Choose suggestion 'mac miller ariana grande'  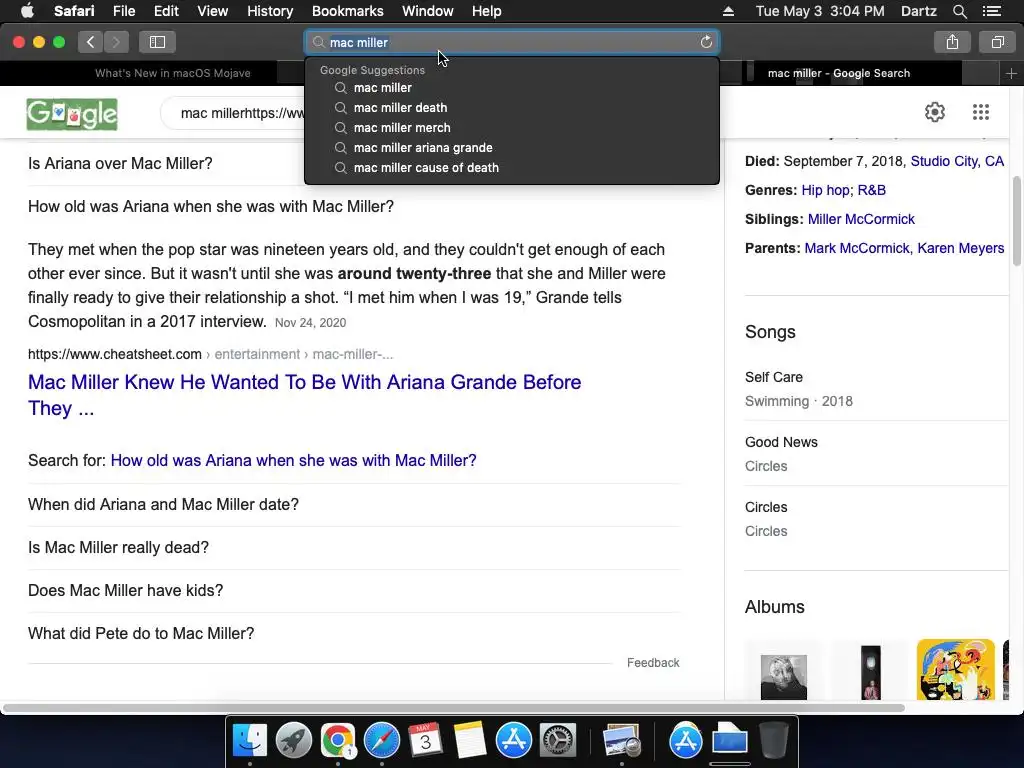click(512, 148)
